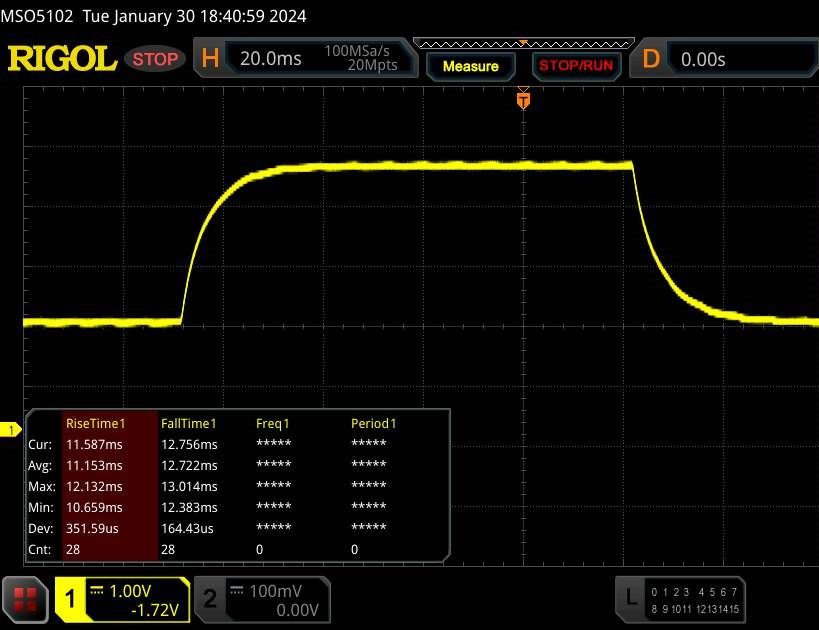Click RiseTime1 minimum value 10.659ms

94,507
